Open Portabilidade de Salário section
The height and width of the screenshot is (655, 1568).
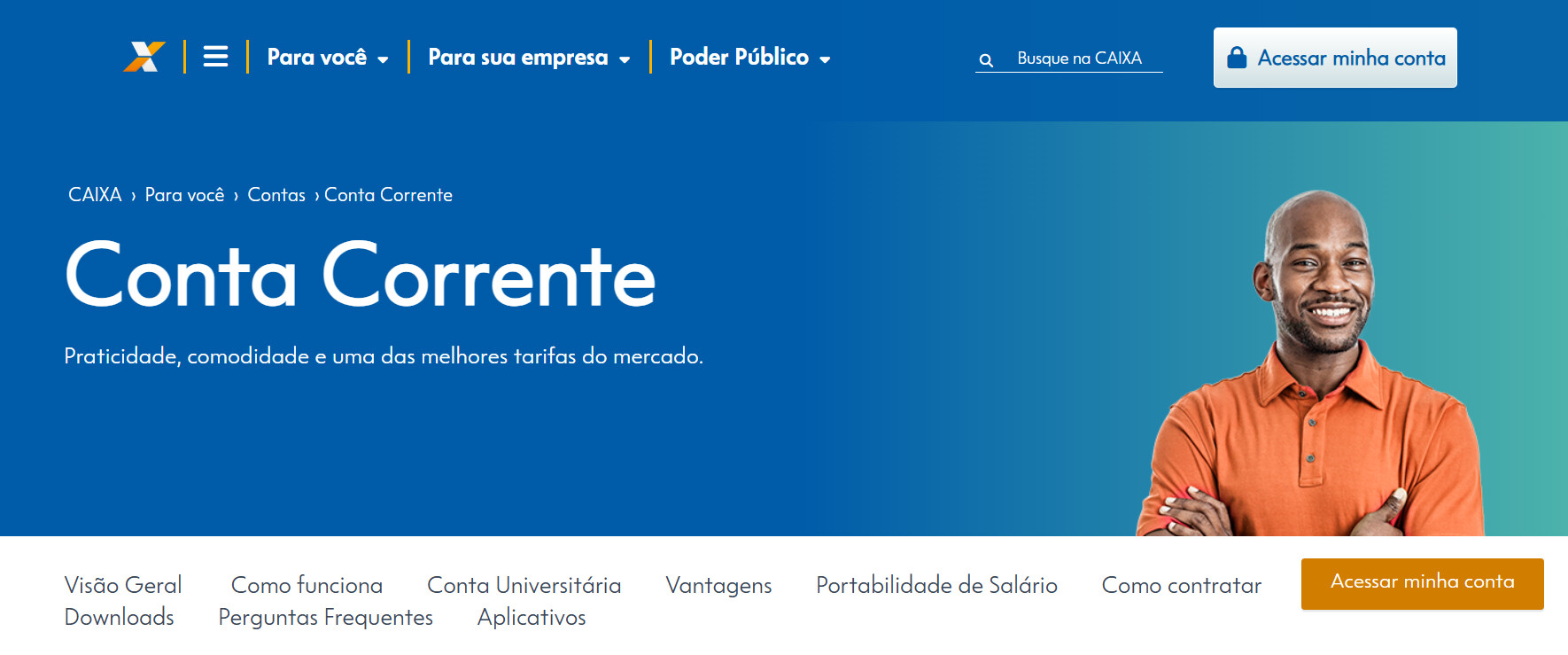pos(936,585)
